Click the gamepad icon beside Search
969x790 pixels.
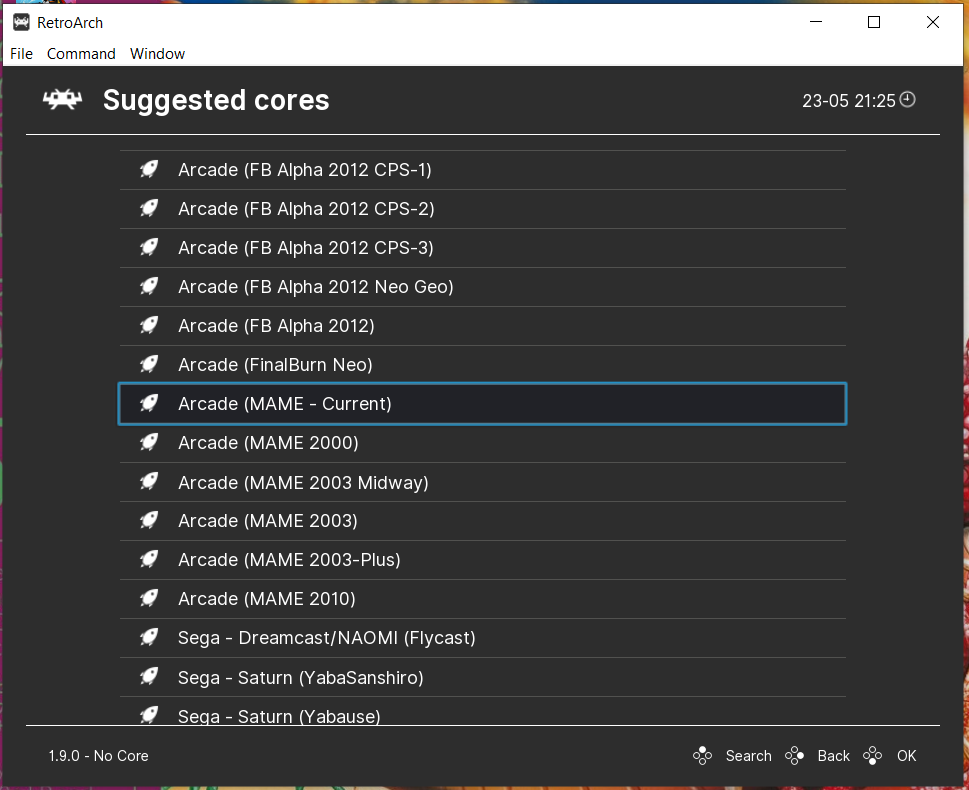[x=703, y=755]
